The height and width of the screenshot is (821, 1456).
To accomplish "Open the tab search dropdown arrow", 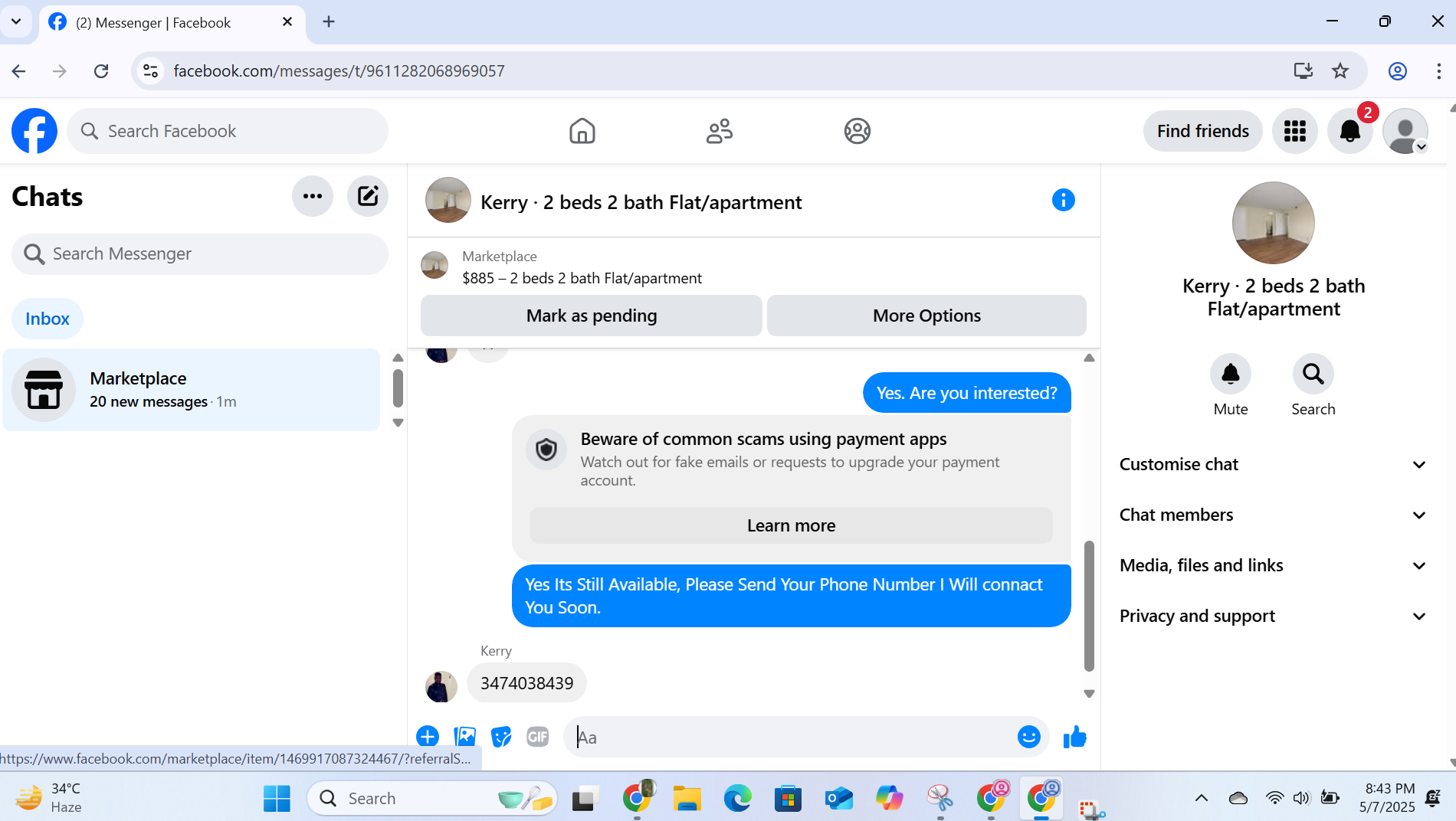I will click(16, 21).
